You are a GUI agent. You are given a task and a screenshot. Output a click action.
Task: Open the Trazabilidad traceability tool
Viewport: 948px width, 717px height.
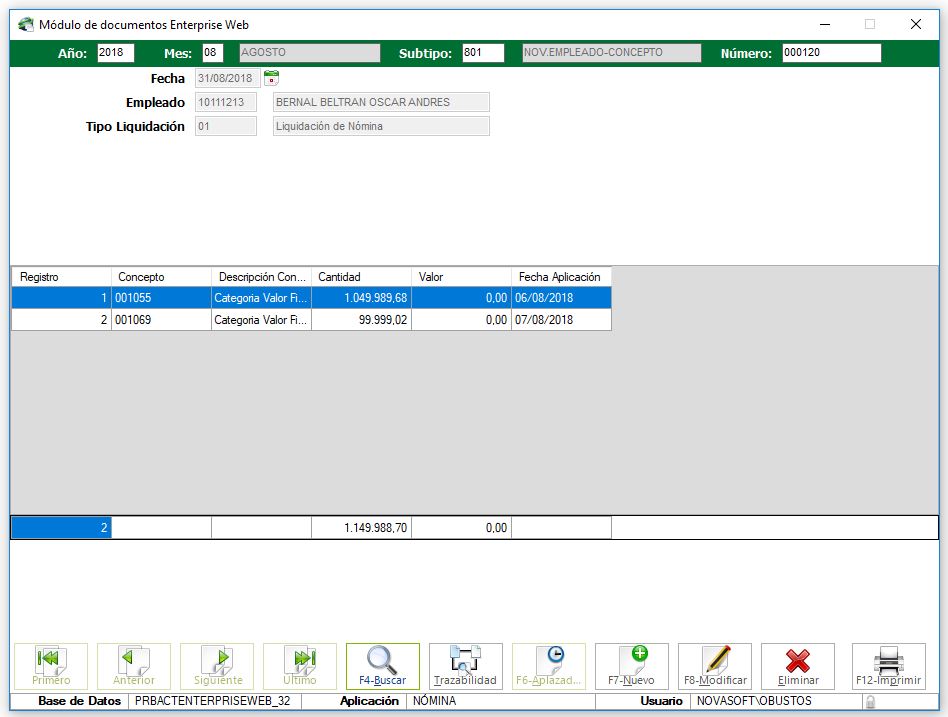[x=466, y=666]
